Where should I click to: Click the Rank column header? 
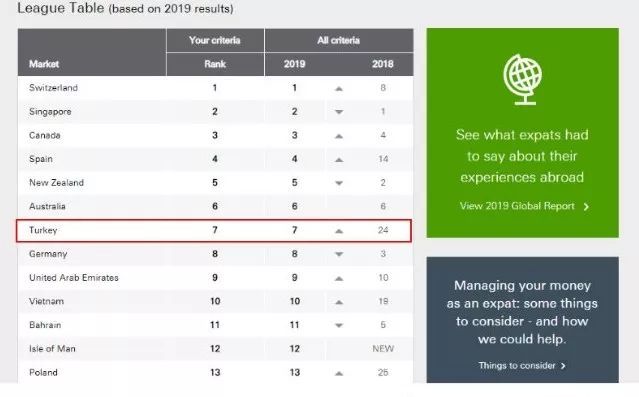point(215,64)
